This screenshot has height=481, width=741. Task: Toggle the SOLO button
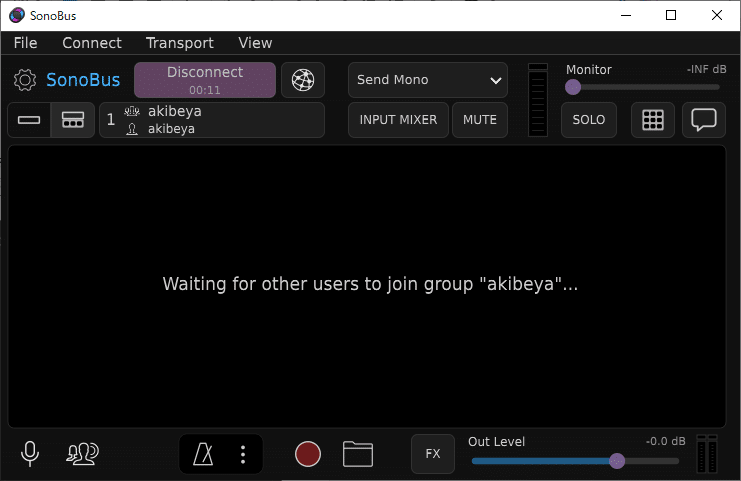pos(588,120)
